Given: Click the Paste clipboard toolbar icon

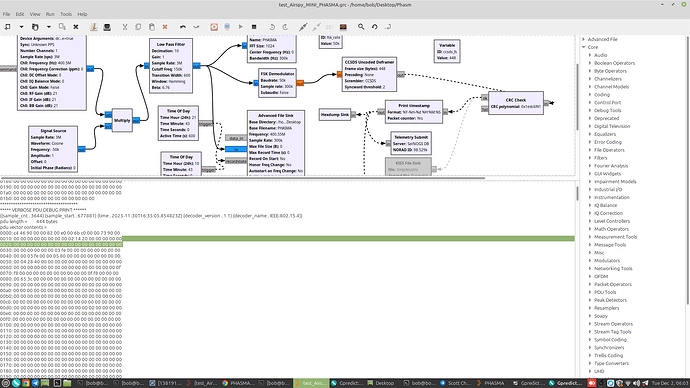Looking at the screenshot, I should pyautogui.click(x=152, y=27).
